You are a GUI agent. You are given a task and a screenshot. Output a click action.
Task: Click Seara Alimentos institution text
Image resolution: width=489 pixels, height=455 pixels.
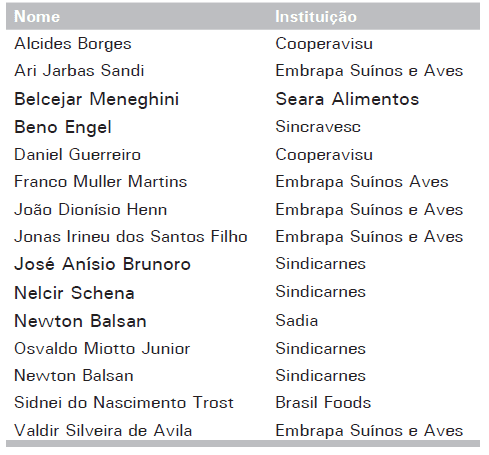(x=347, y=99)
